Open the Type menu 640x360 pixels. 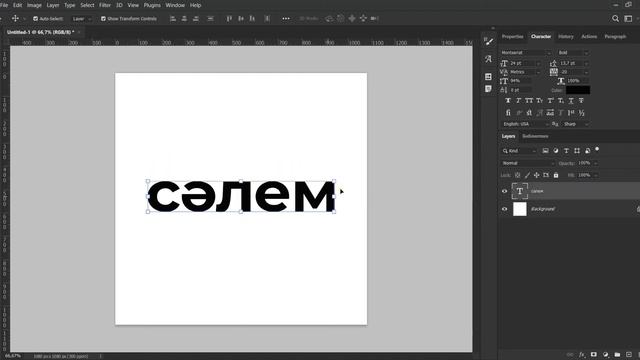click(x=69, y=5)
